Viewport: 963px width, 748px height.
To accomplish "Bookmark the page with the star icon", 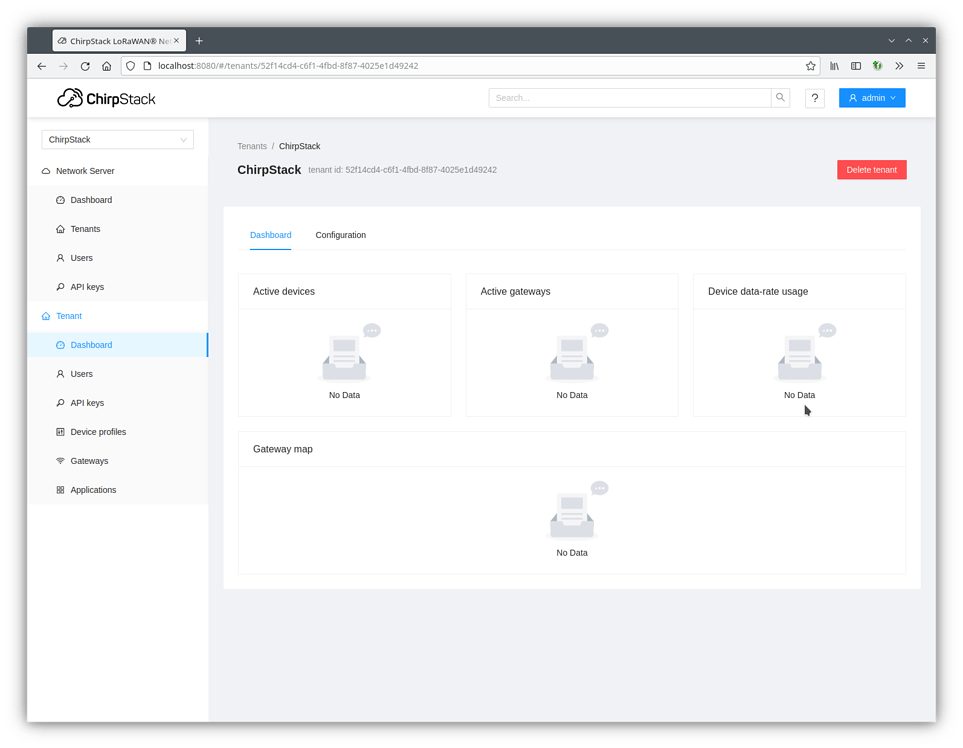I will (x=811, y=66).
